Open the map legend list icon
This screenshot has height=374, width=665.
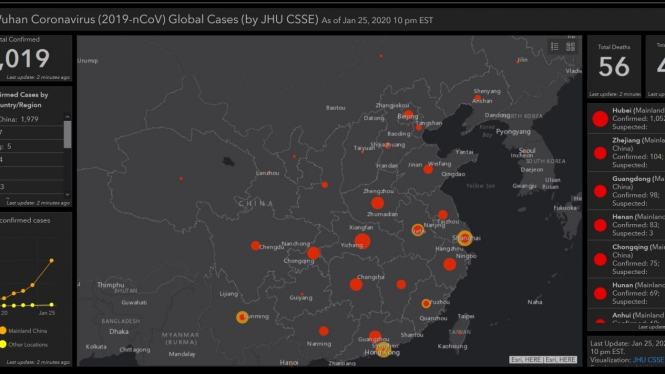pyautogui.click(x=554, y=47)
